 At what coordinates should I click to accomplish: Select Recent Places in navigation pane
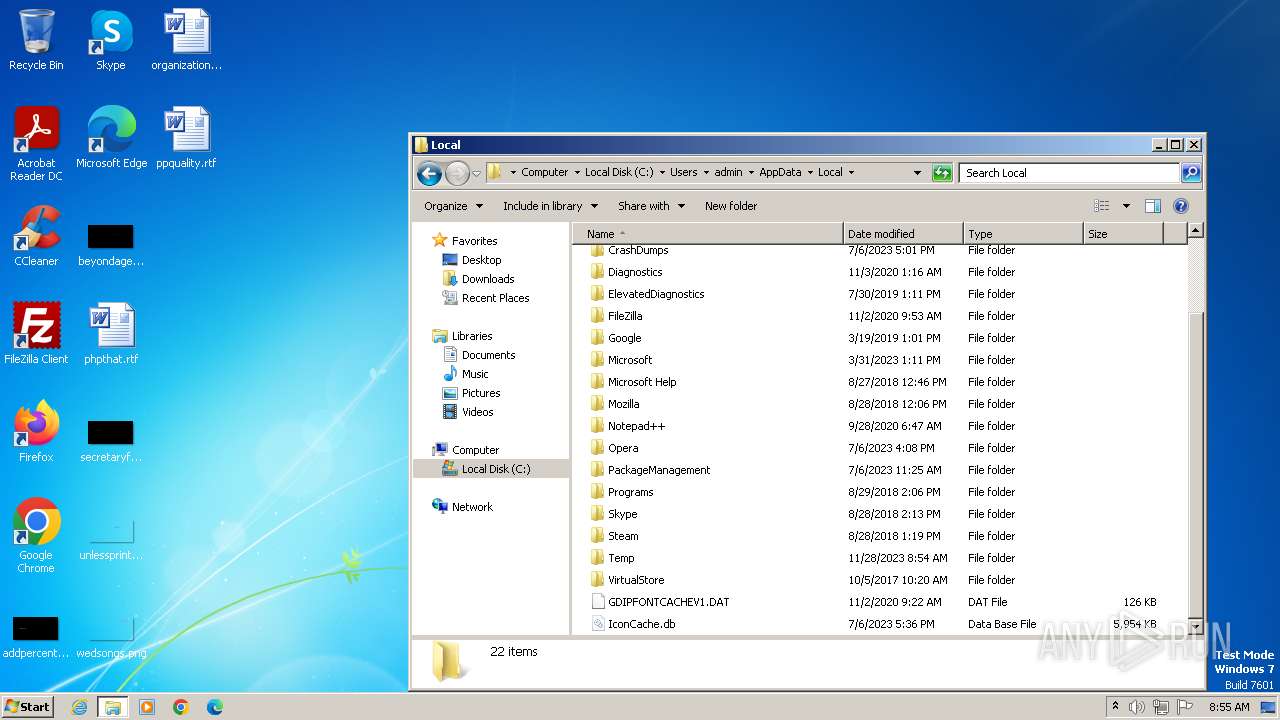pyautogui.click(x=495, y=298)
